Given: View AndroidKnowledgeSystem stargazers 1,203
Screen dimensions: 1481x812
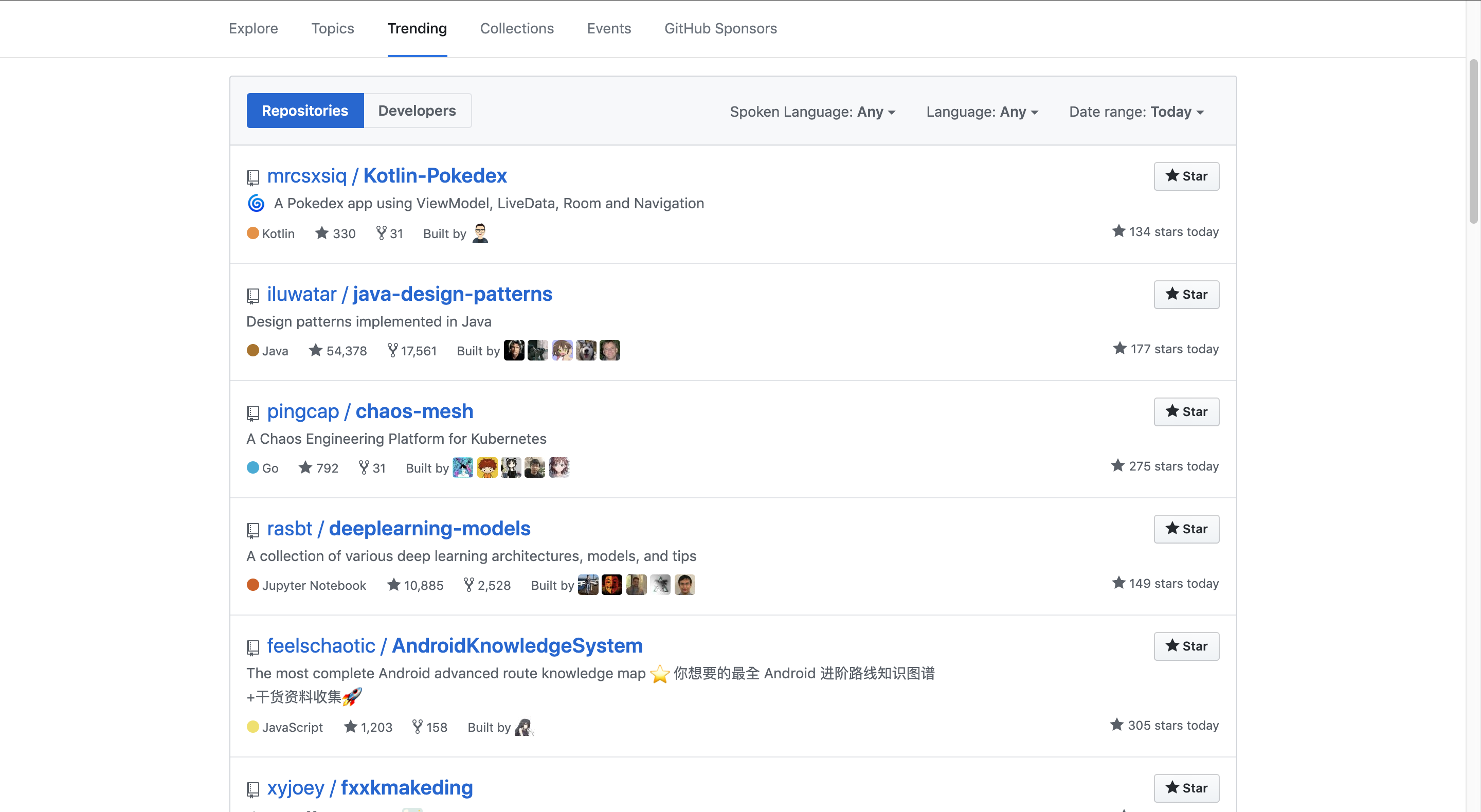Looking at the screenshot, I should click(x=368, y=728).
